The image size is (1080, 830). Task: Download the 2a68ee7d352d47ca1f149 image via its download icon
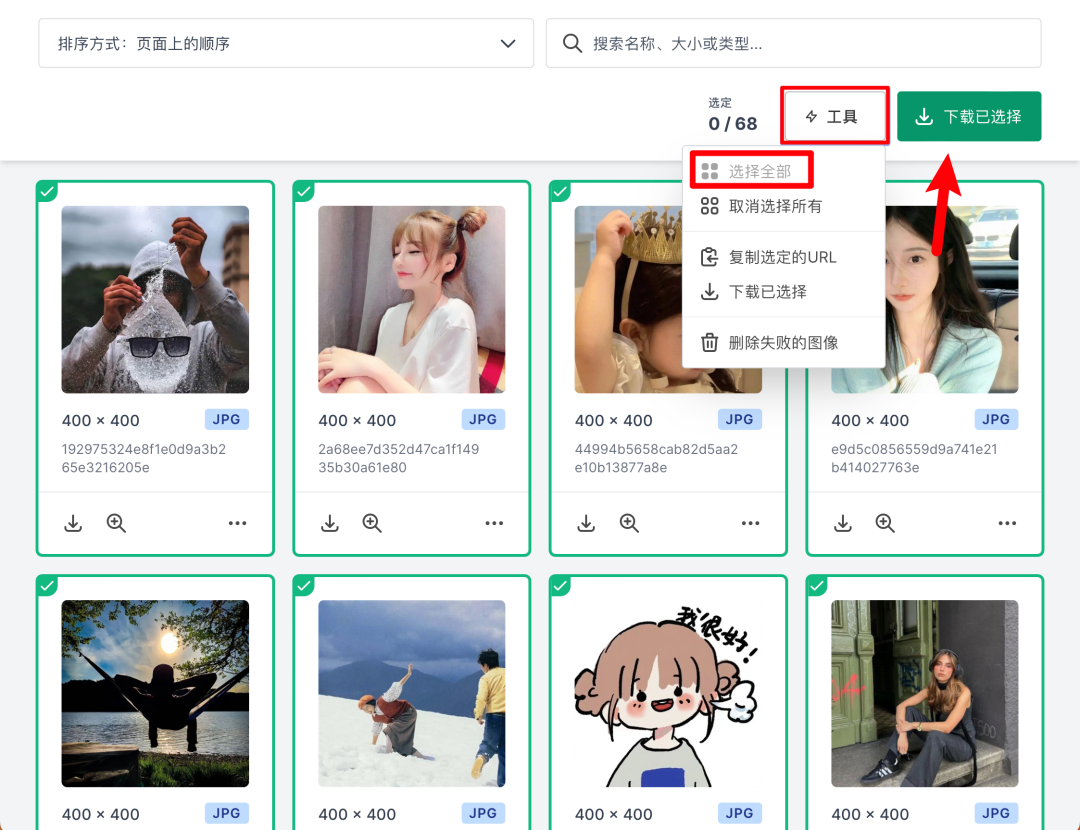tap(330, 523)
